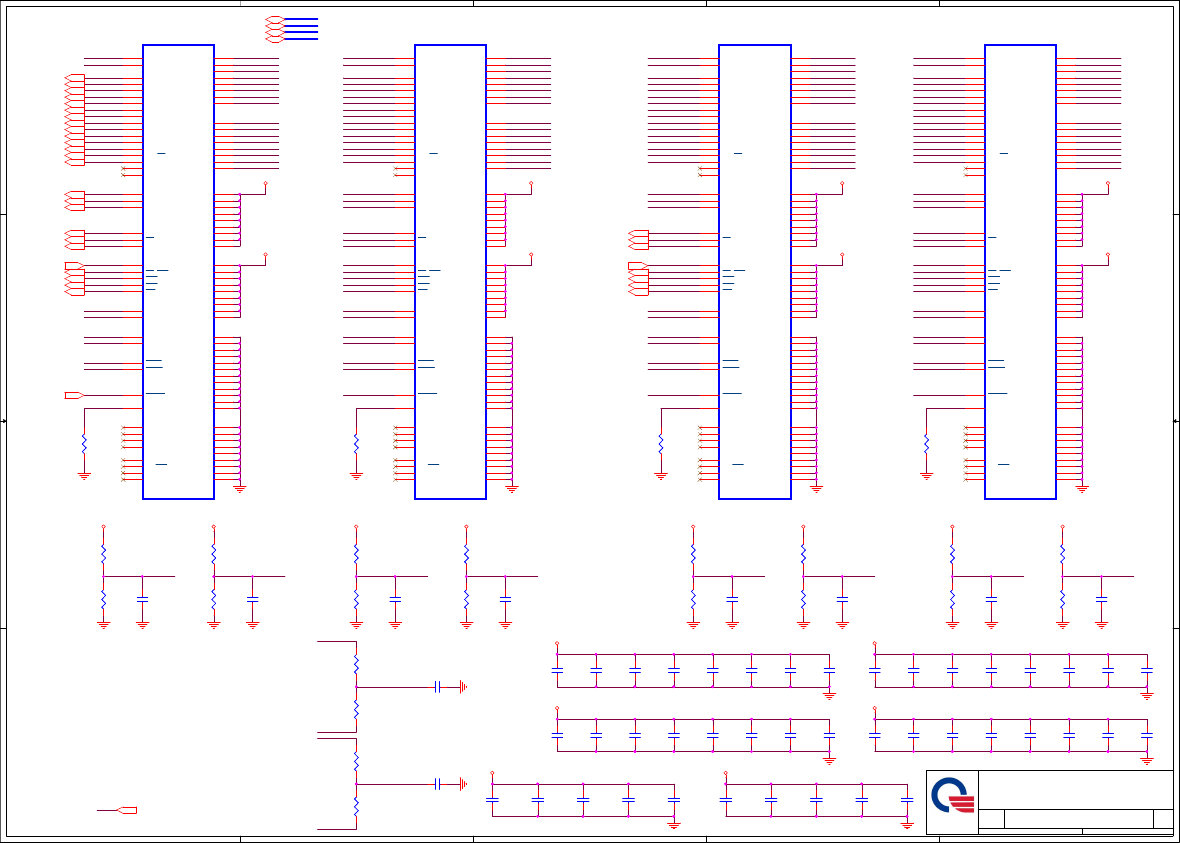Select the rightmost blue IC component body

pyautogui.click(x=1020, y=272)
